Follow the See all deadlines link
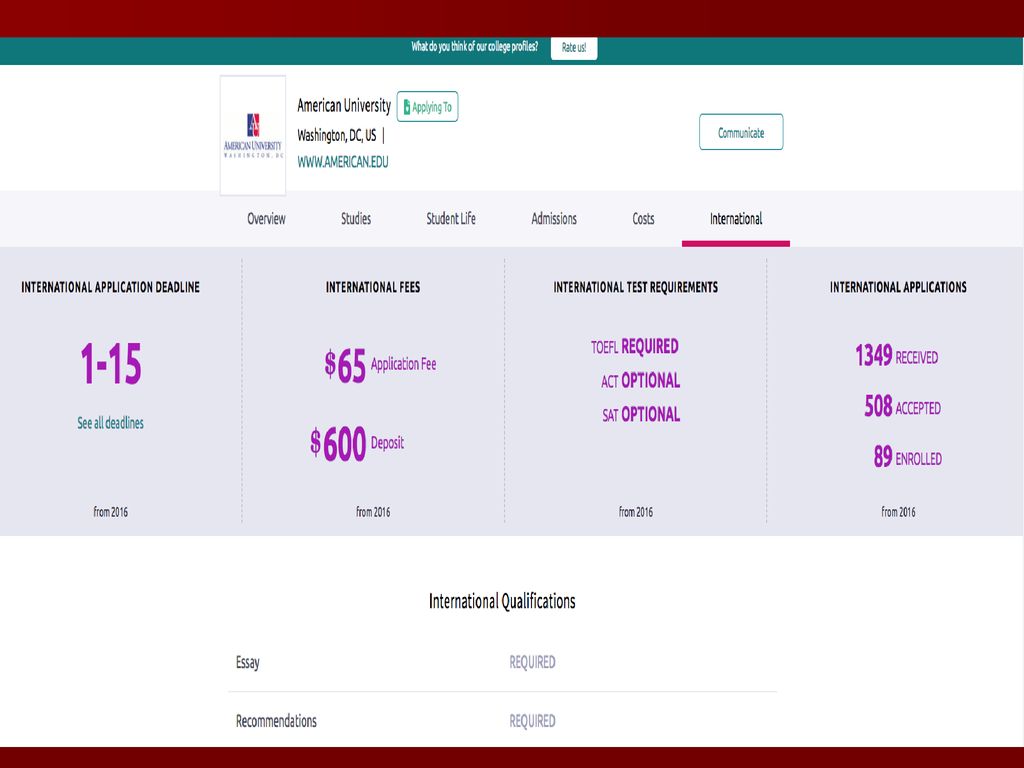This screenshot has width=1024, height=768. (110, 423)
